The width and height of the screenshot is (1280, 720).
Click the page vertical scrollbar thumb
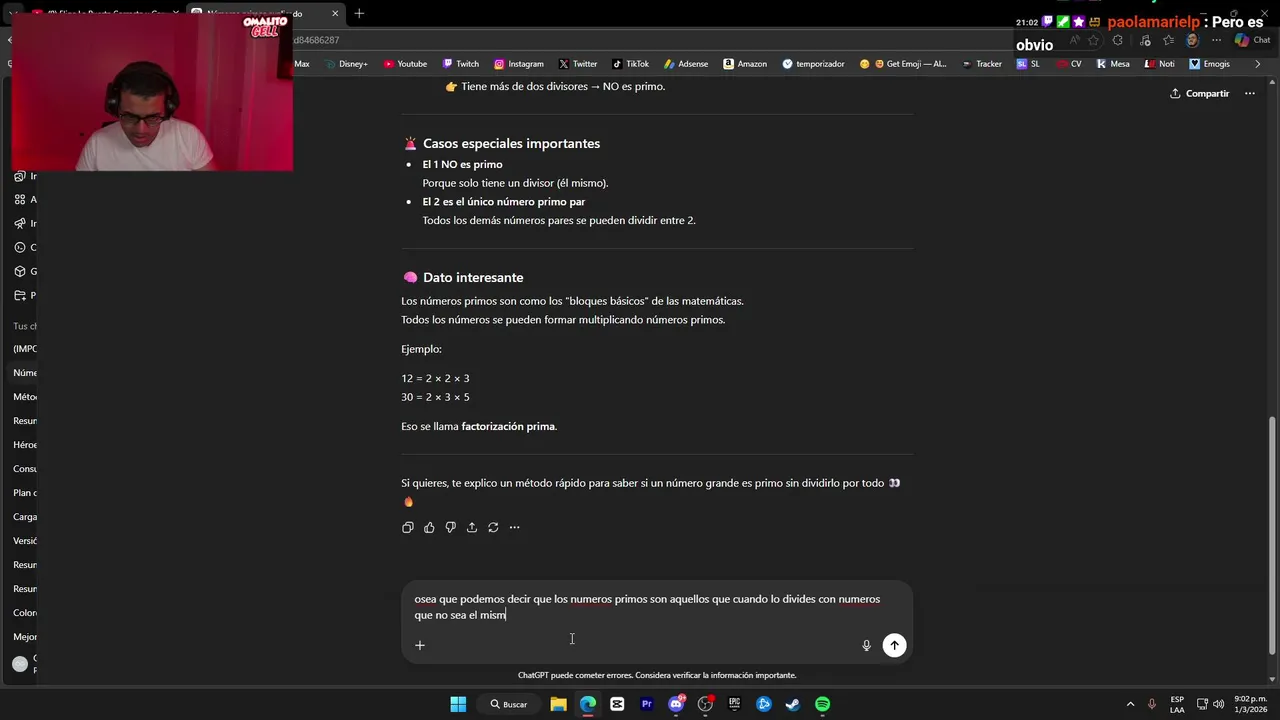[1272, 535]
